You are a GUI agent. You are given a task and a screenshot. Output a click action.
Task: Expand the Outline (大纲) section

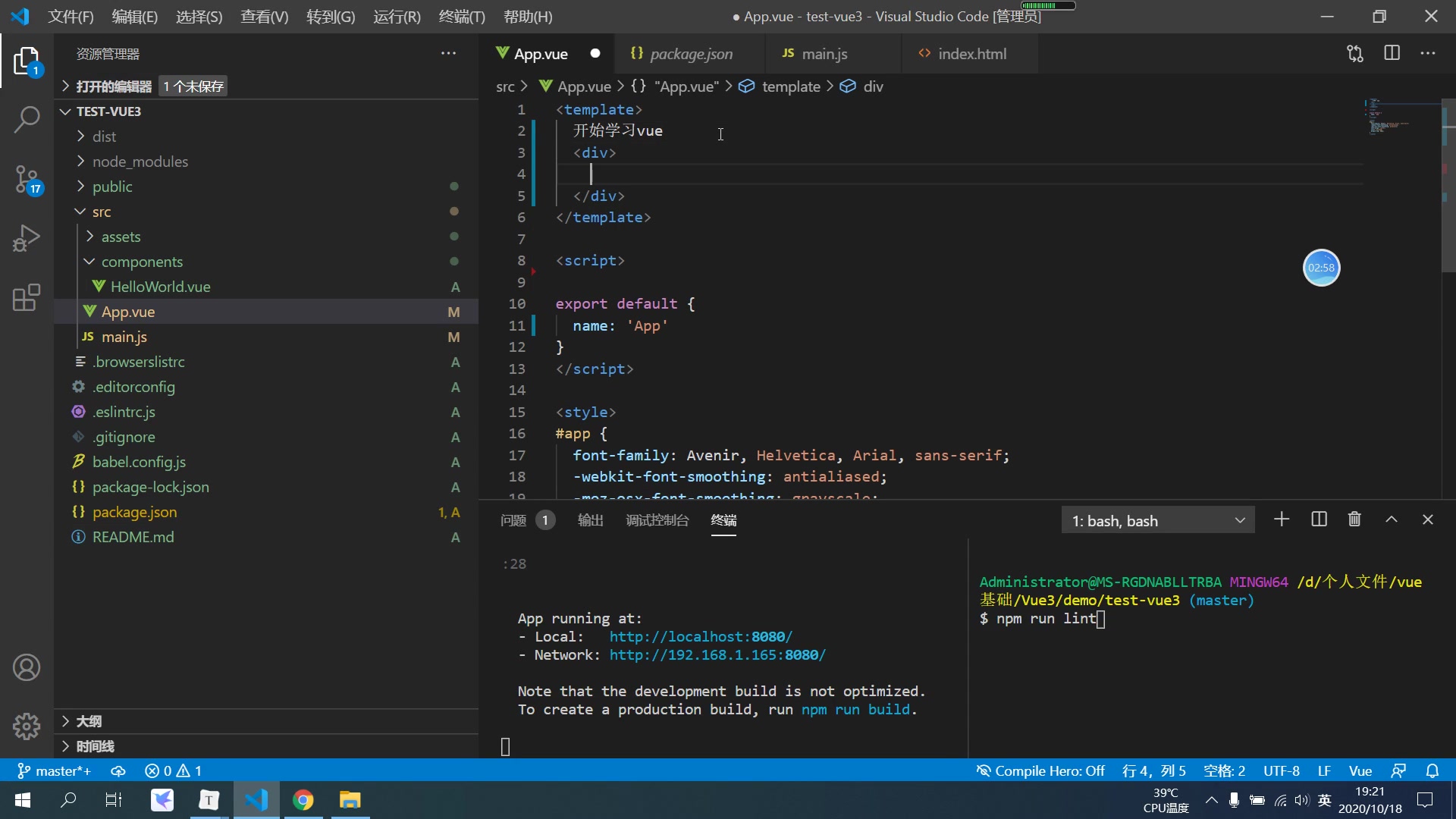(265, 721)
